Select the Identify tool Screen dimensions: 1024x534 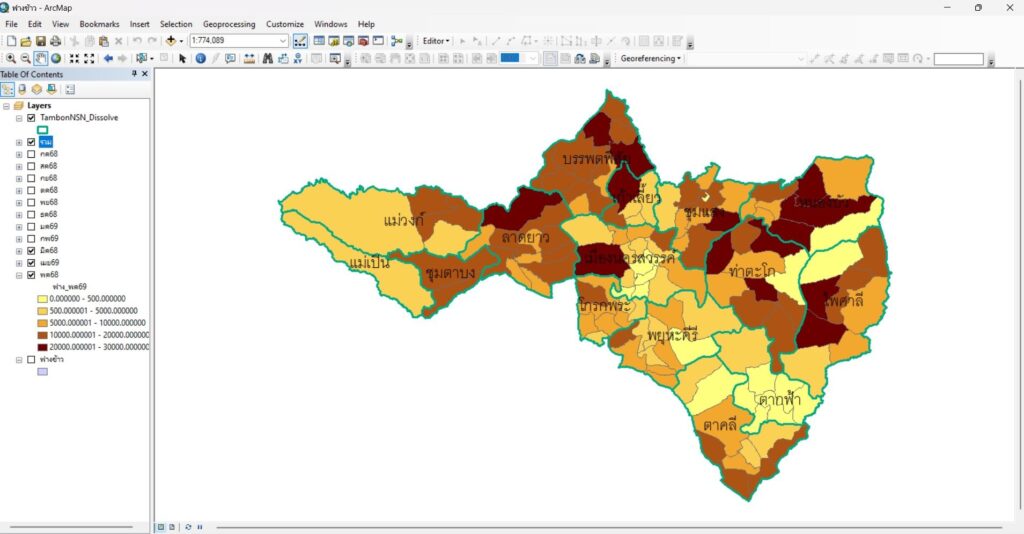[200, 58]
